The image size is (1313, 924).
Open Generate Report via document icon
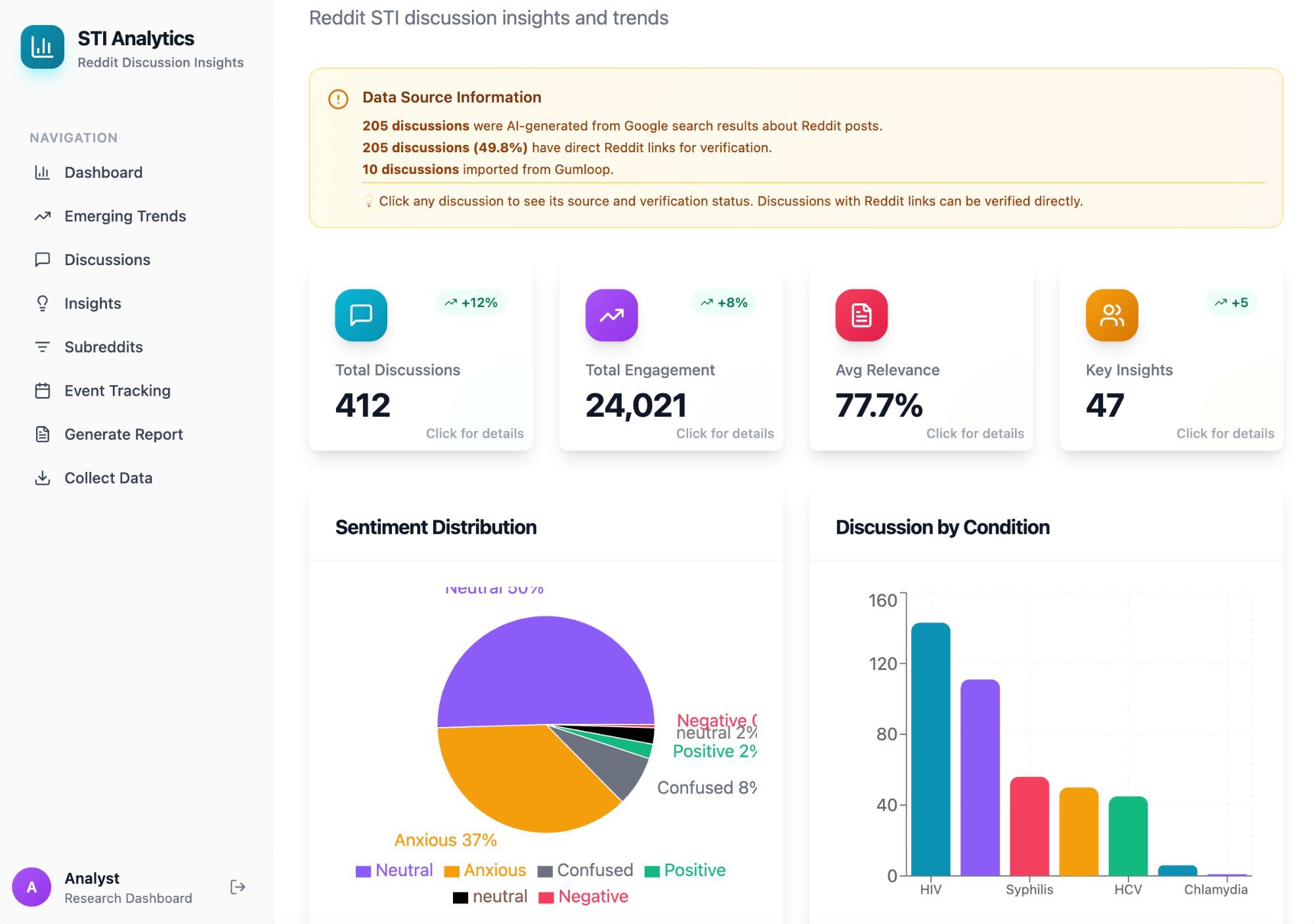pyautogui.click(x=43, y=434)
